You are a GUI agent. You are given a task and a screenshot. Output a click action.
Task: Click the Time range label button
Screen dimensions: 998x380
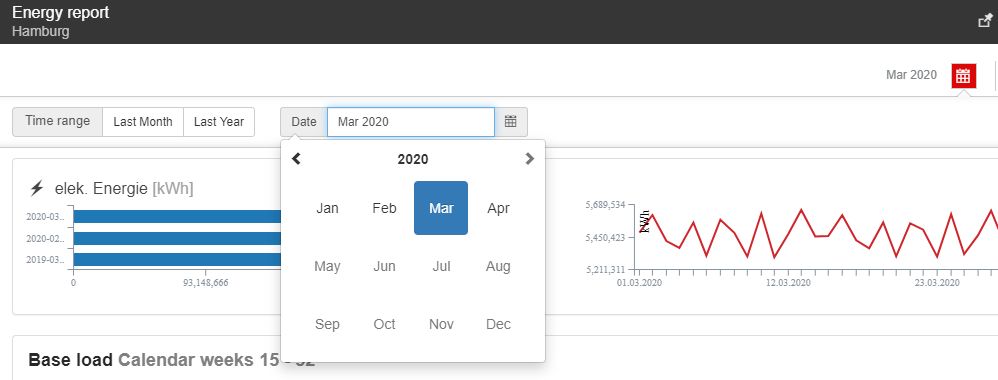pyautogui.click(x=57, y=122)
